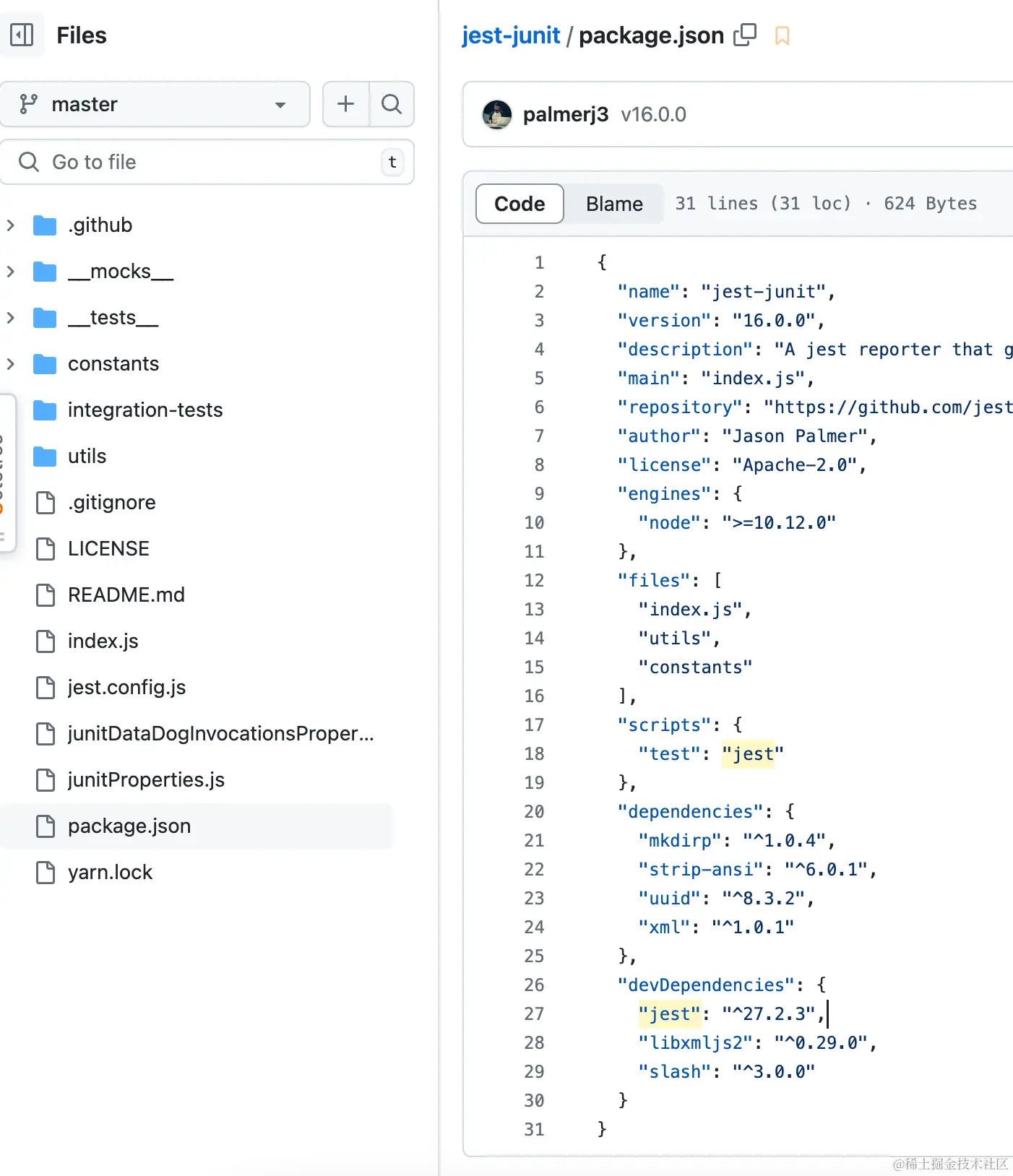Viewport: 1013px width, 1176px height.
Task: Open README.md in the file tree
Action: [126, 595]
